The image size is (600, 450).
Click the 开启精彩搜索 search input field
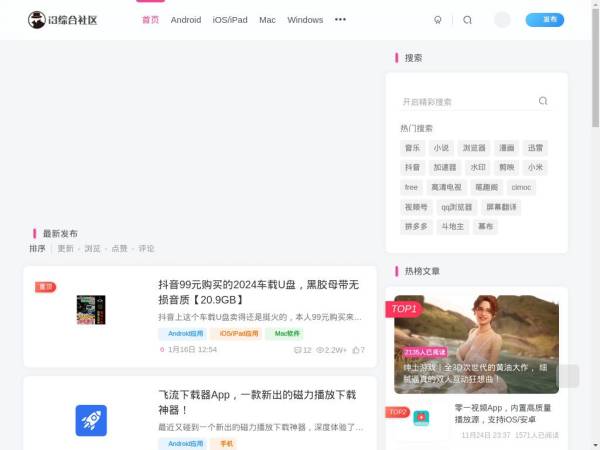point(465,101)
